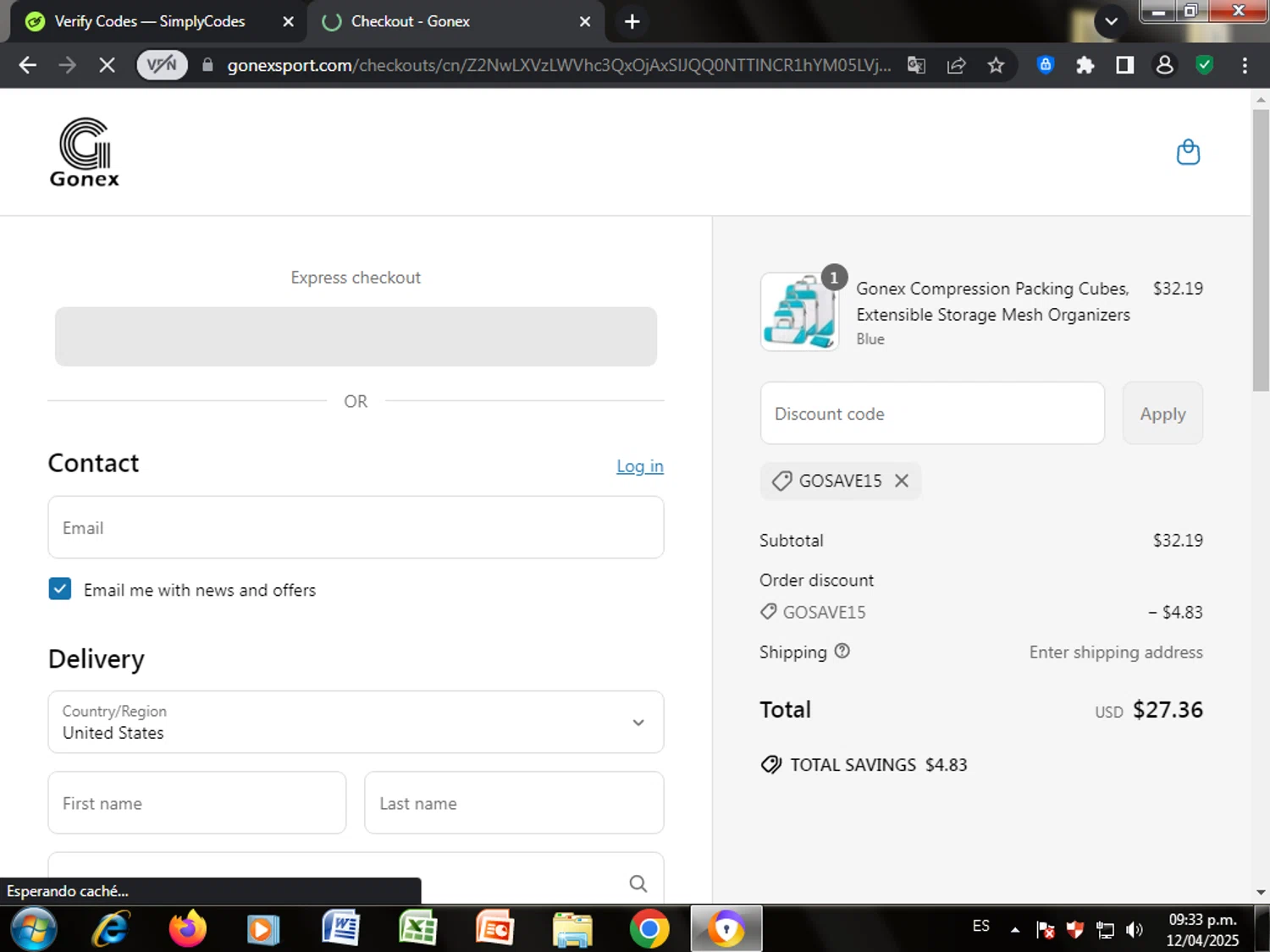The width and height of the screenshot is (1270, 952).
Task: Open PowerPoint from taskbar
Action: tap(494, 929)
